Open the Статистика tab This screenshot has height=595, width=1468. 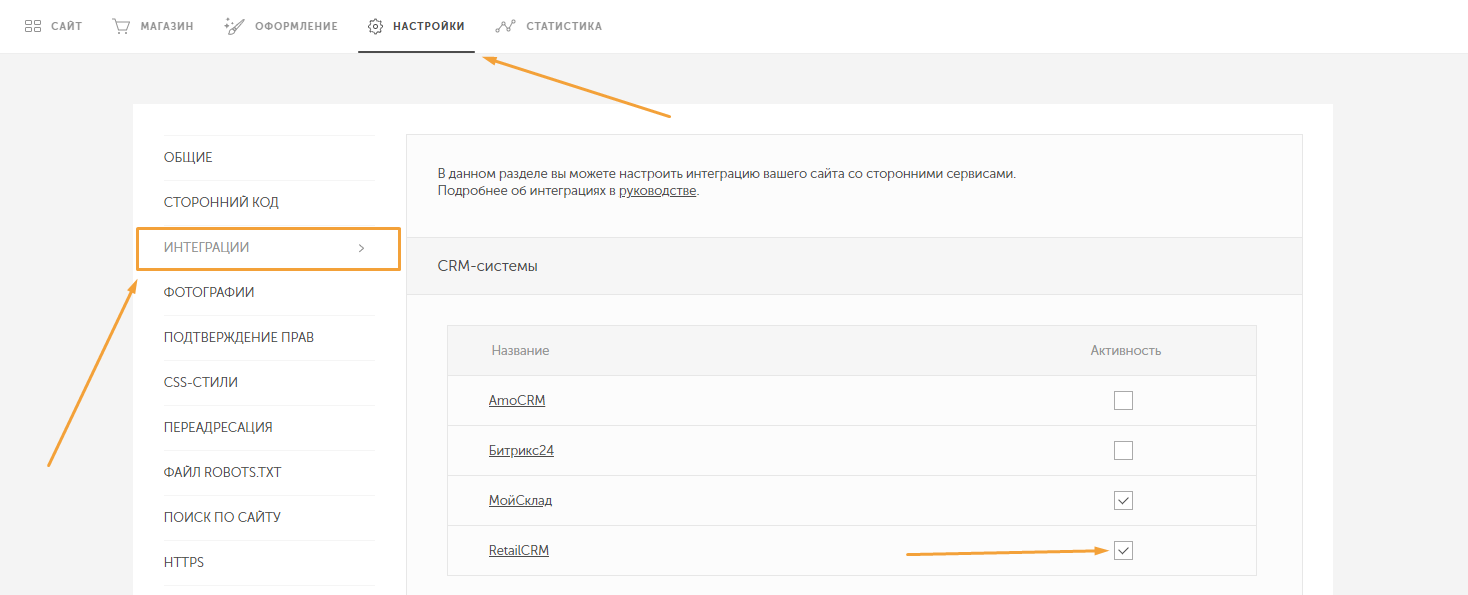563,26
